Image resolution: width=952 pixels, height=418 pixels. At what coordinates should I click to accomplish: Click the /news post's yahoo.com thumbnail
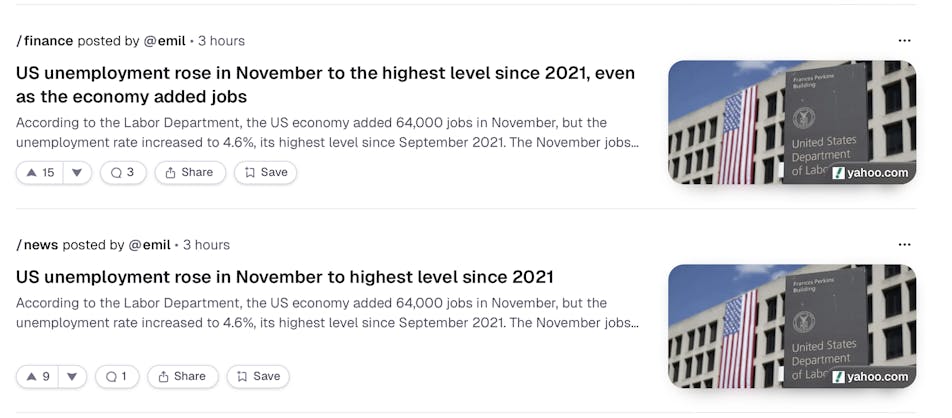click(x=791, y=326)
